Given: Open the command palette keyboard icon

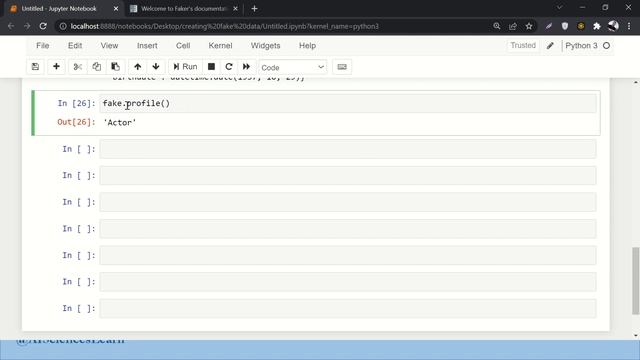Looking at the screenshot, I should pyautogui.click(x=342, y=67).
